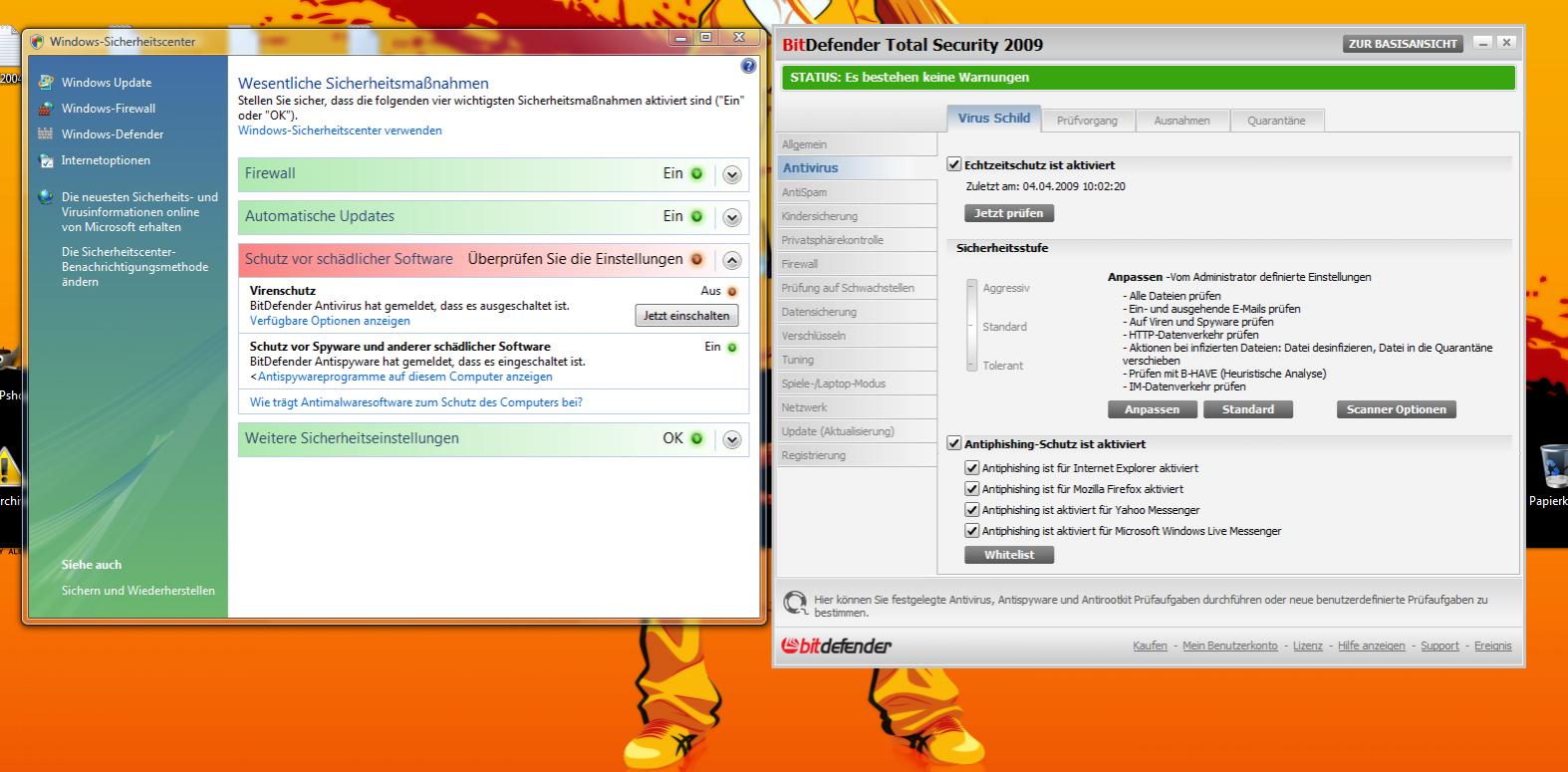Set security level slider to Tolerant
This screenshot has height=772, width=1568.
pyautogui.click(x=972, y=366)
